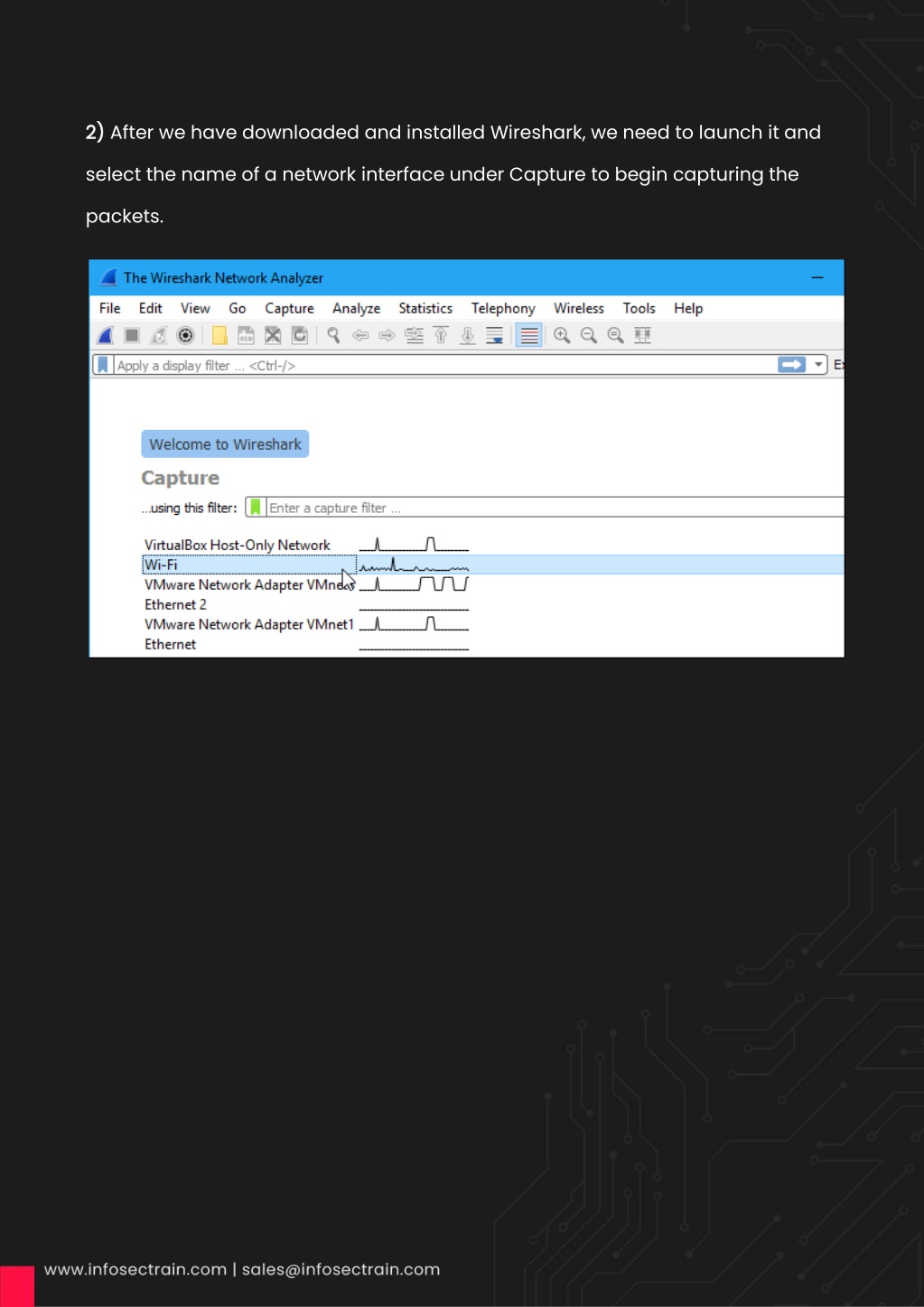Open the capture filter bookmark menu
The image size is (924, 1307).
[x=256, y=508]
